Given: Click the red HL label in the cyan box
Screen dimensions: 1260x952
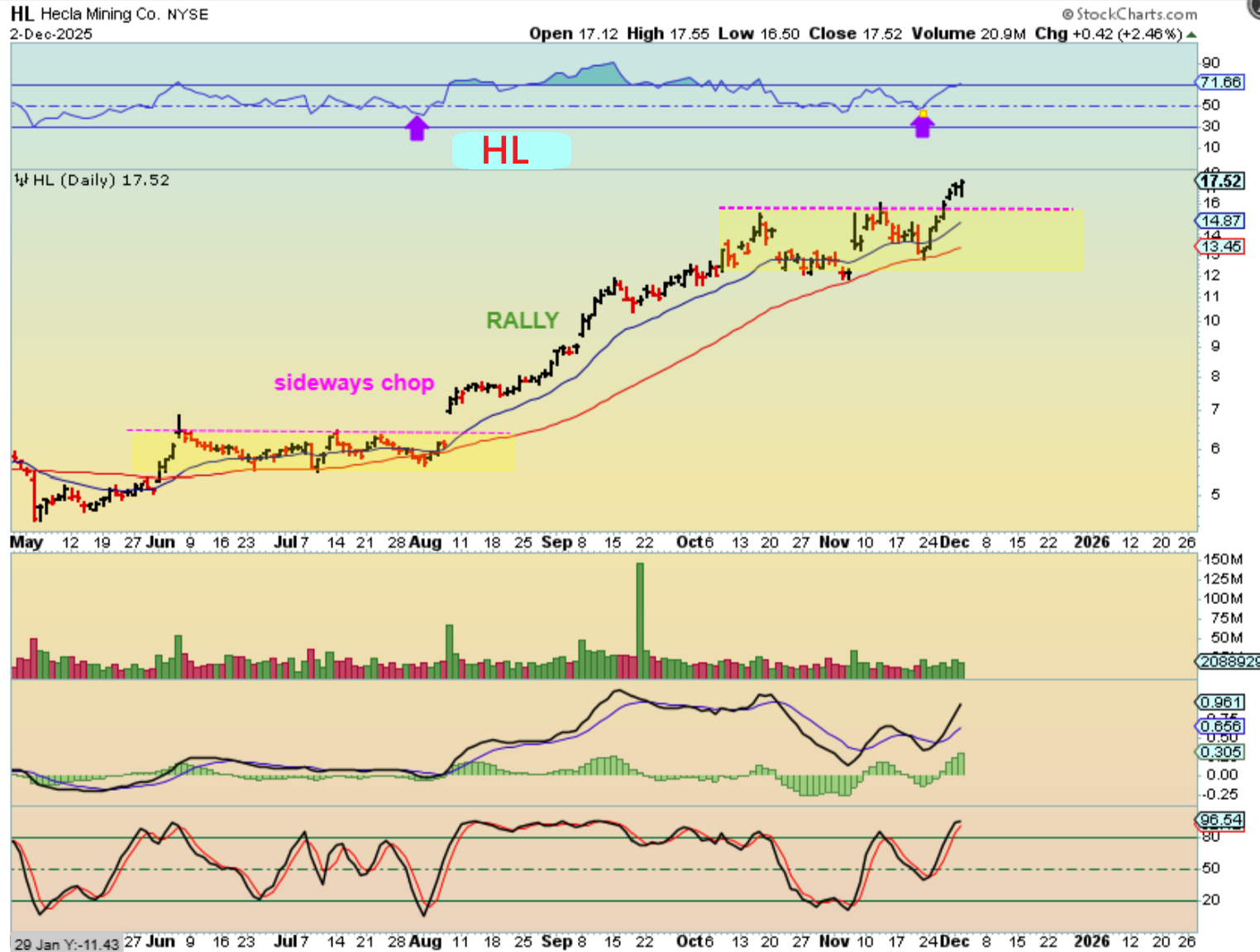Looking at the screenshot, I should (x=505, y=151).
